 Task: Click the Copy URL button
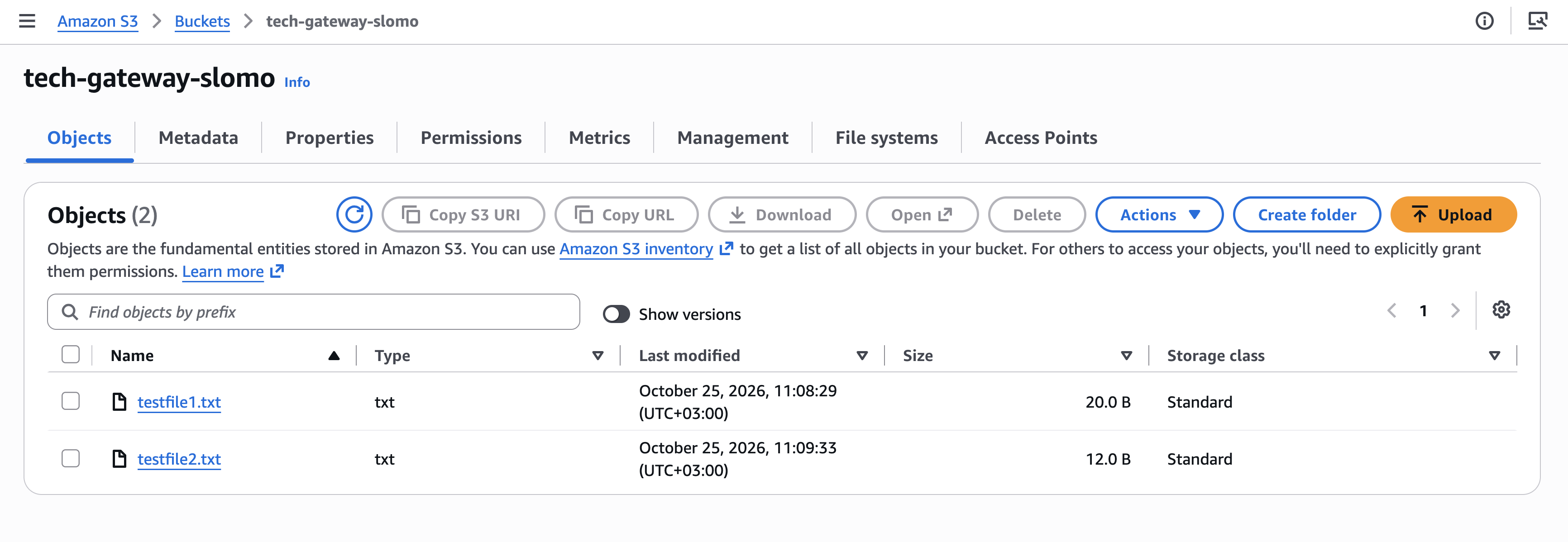626,215
